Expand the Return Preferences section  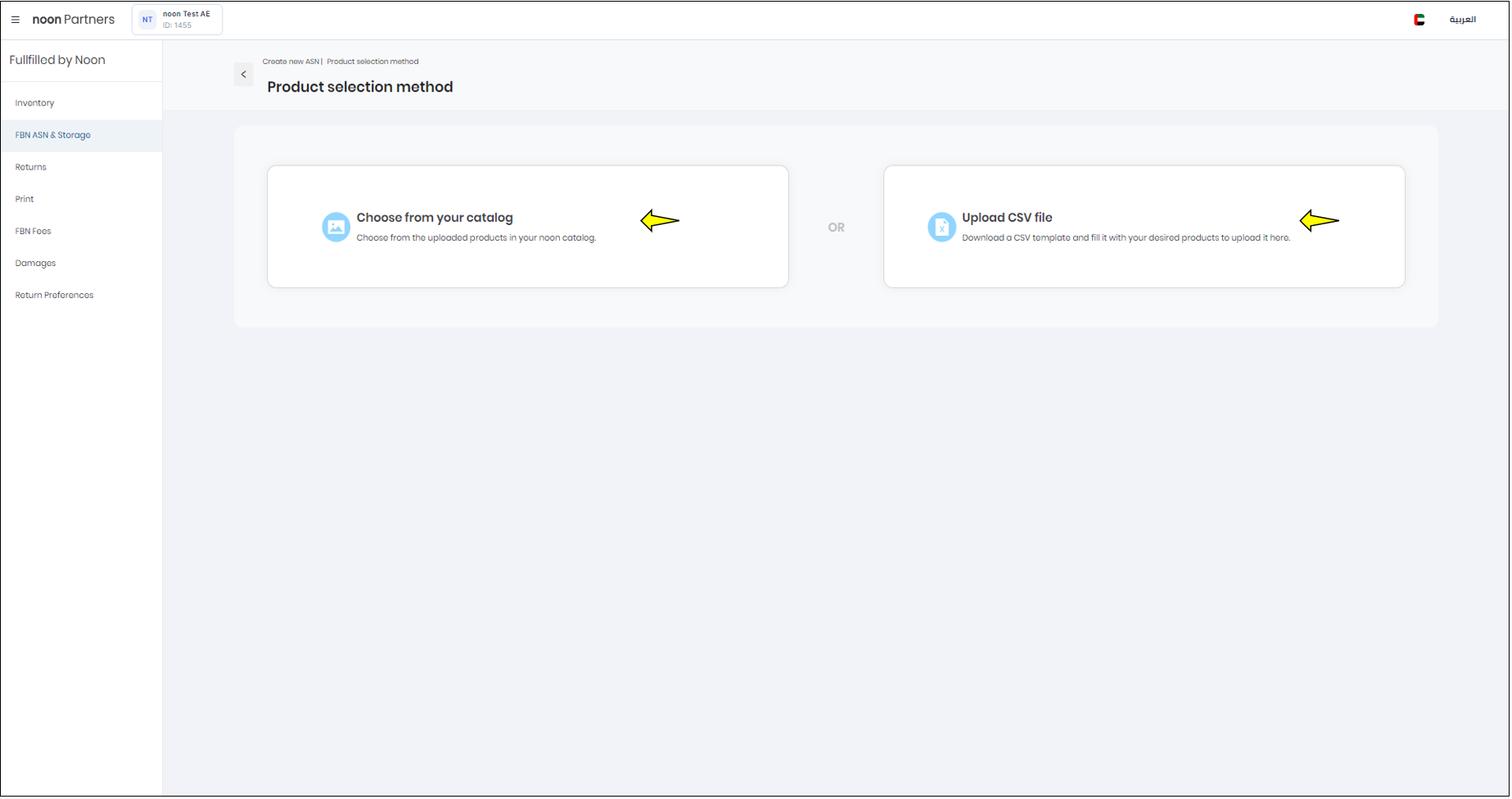tap(53, 295)
